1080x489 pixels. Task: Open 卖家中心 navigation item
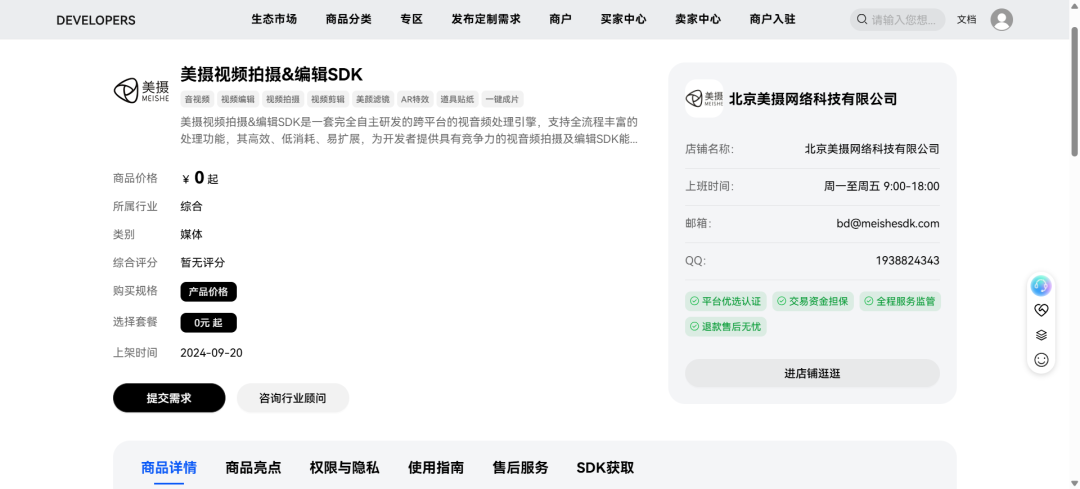698,19
